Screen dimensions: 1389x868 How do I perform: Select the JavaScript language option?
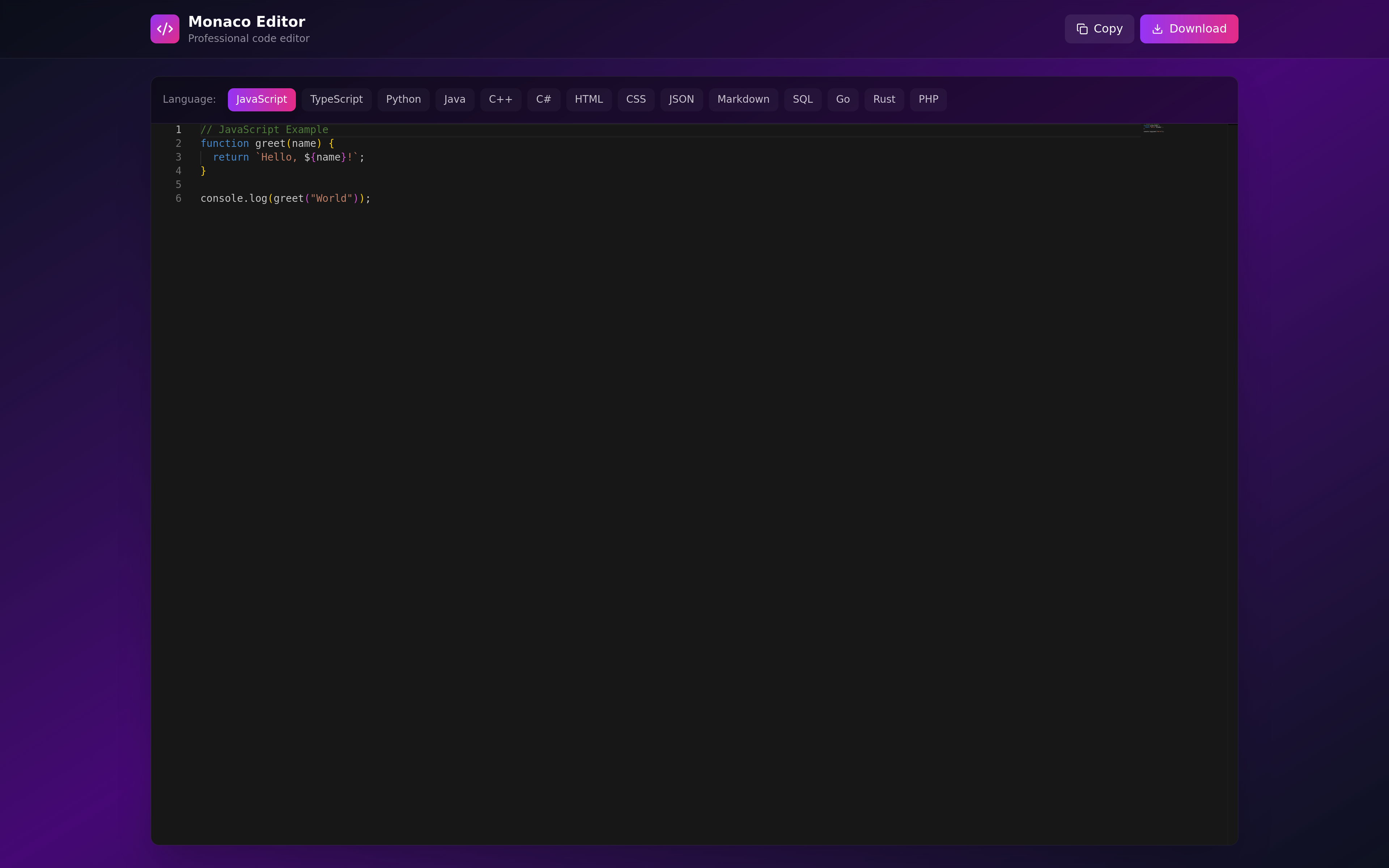pos(261,99)
